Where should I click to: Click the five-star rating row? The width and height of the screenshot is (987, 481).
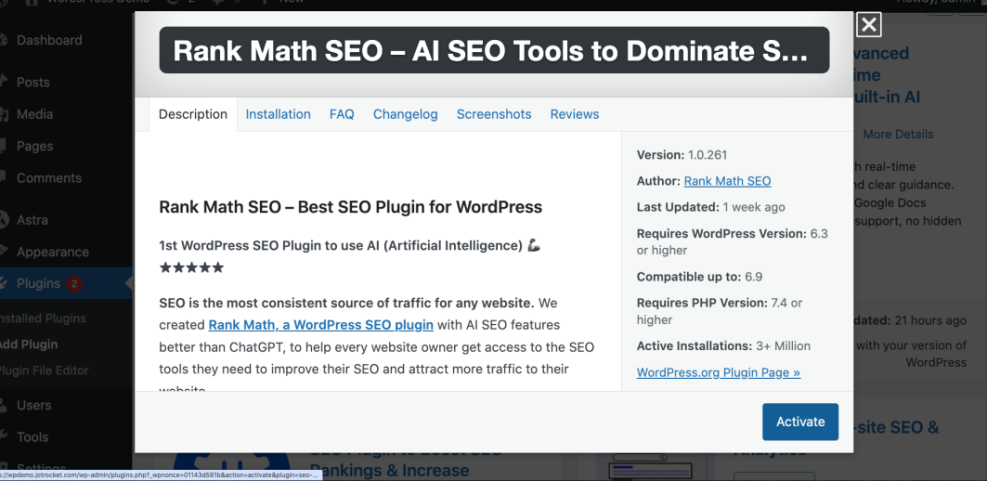(x=191, y=268)
